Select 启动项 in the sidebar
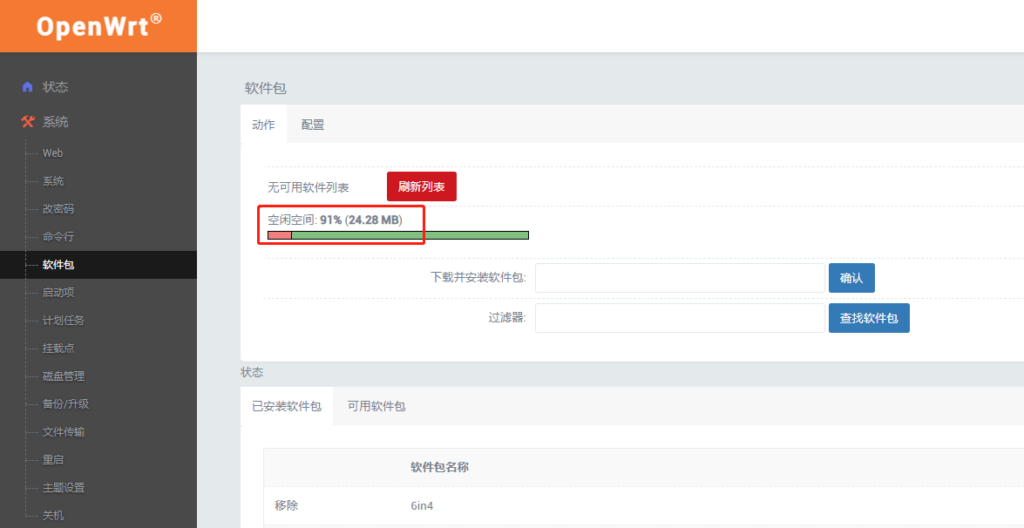This screenshot has height=528, width=1024. [x=58, y=293]
